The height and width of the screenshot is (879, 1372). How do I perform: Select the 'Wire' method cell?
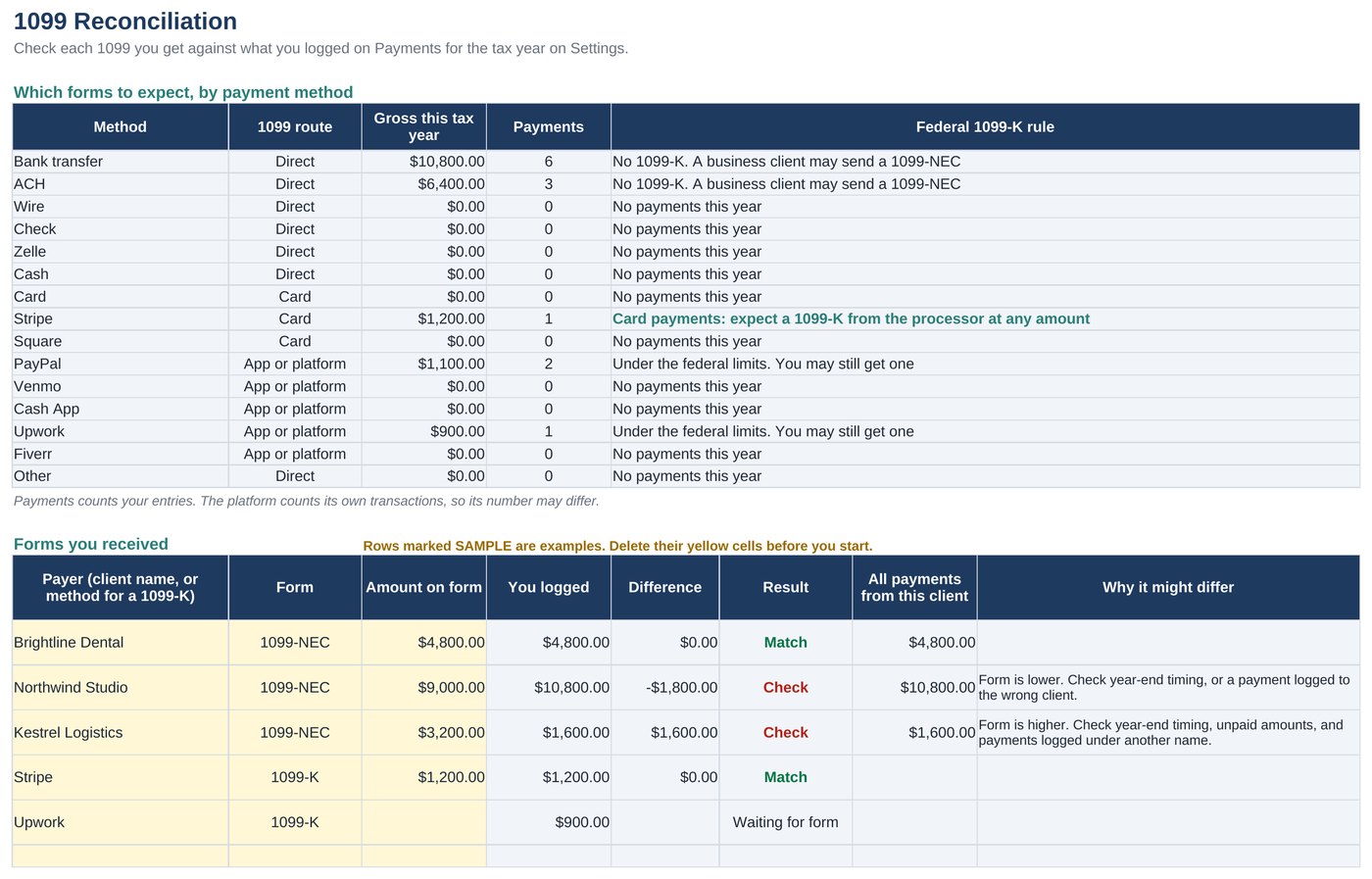click(121, 207)
